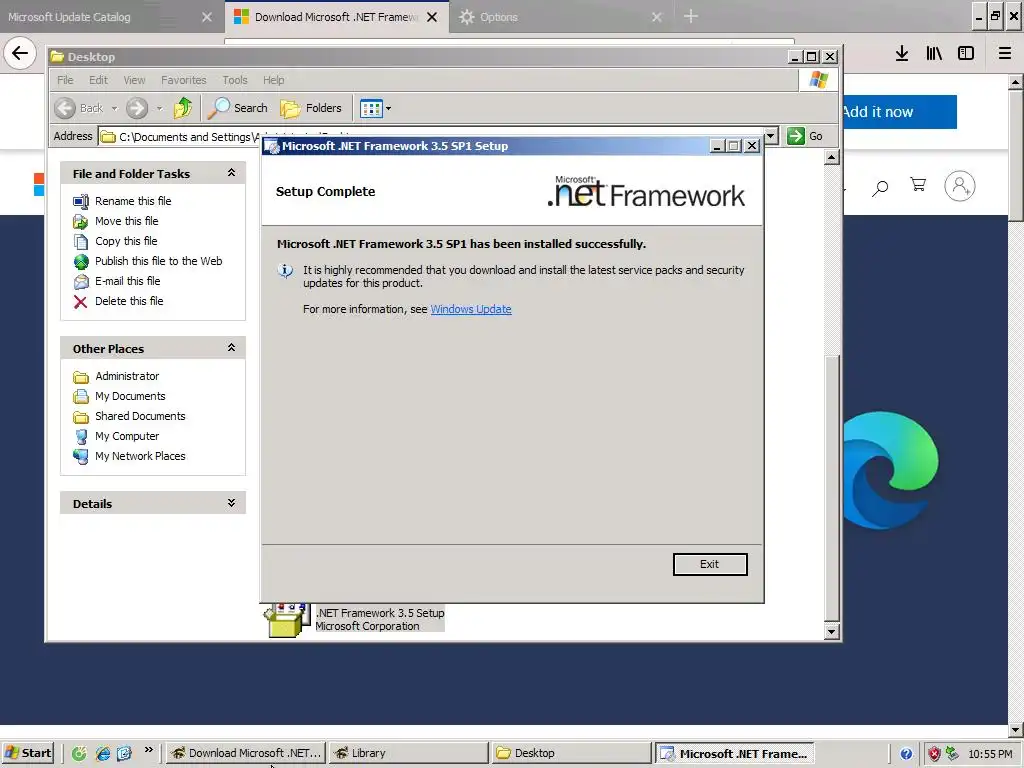
Task: Open the Edit menu in Desktop window
Action: pyautogui.click(x=98, y=80)
